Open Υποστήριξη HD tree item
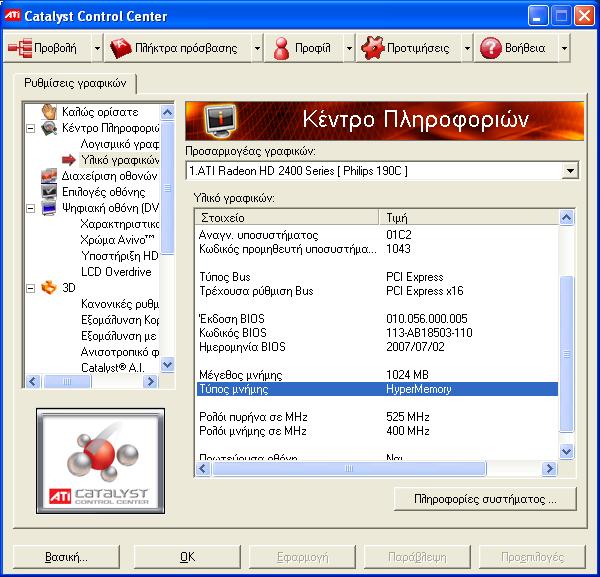This screenshot has width=600, height=577. pyautogui.click(x=119, y=256)
